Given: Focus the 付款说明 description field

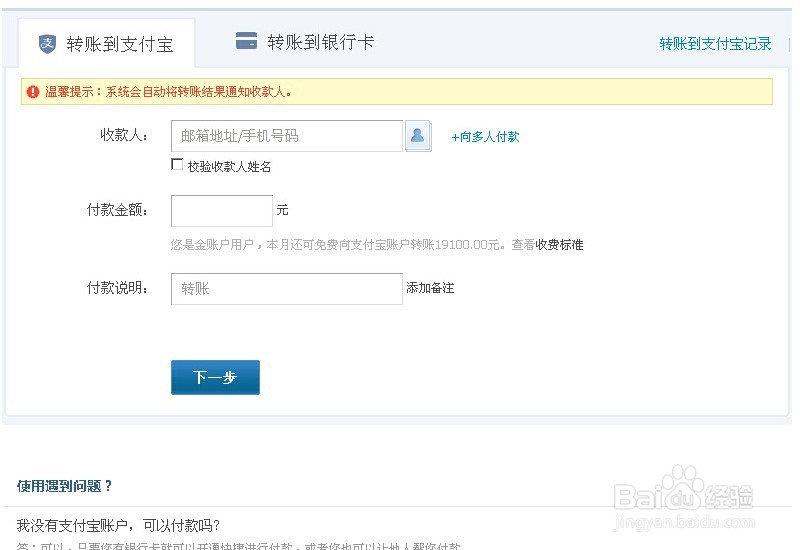Looking at the screenshot, I should 287,289.
